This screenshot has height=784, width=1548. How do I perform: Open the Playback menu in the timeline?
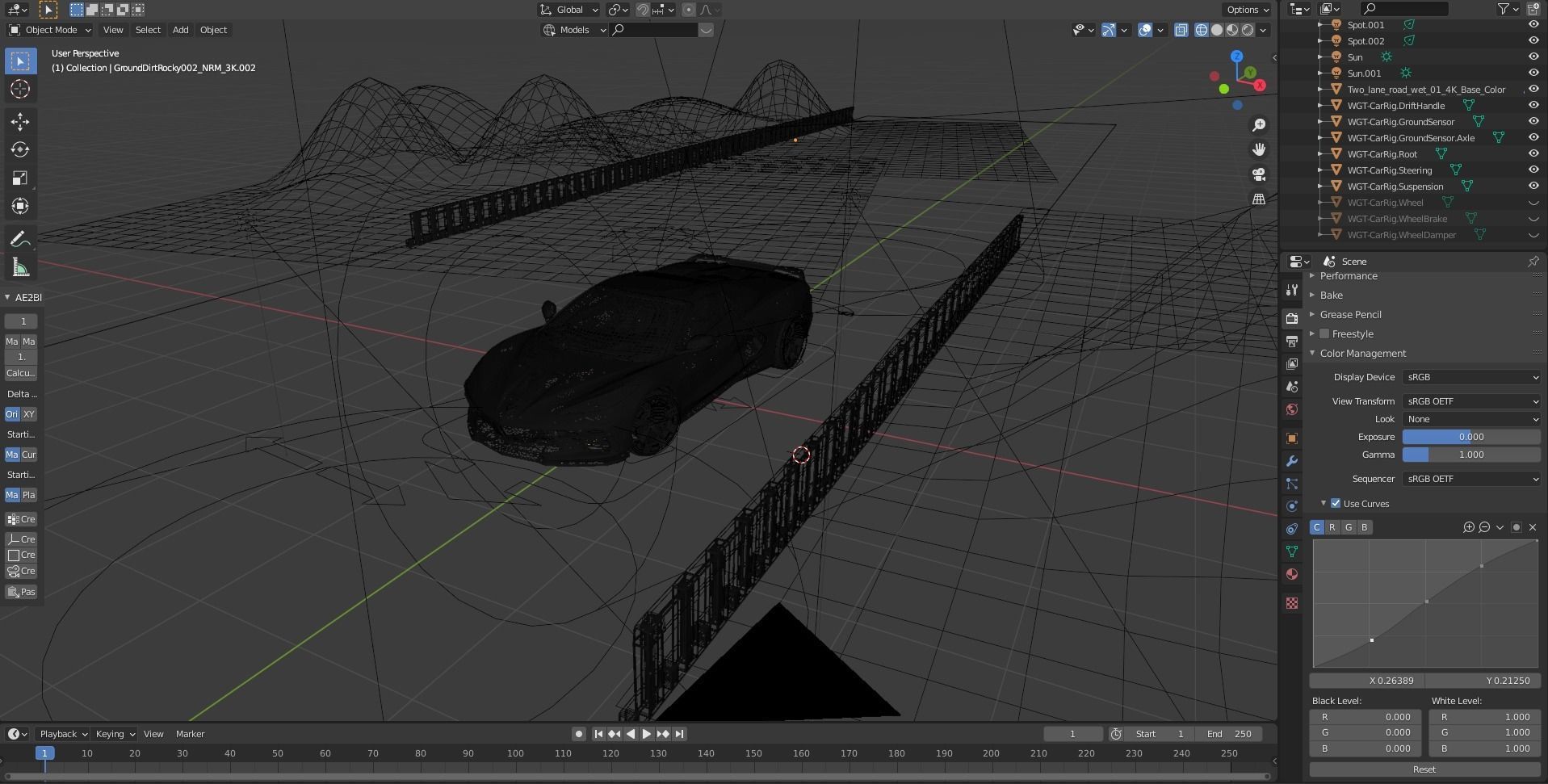61,733
